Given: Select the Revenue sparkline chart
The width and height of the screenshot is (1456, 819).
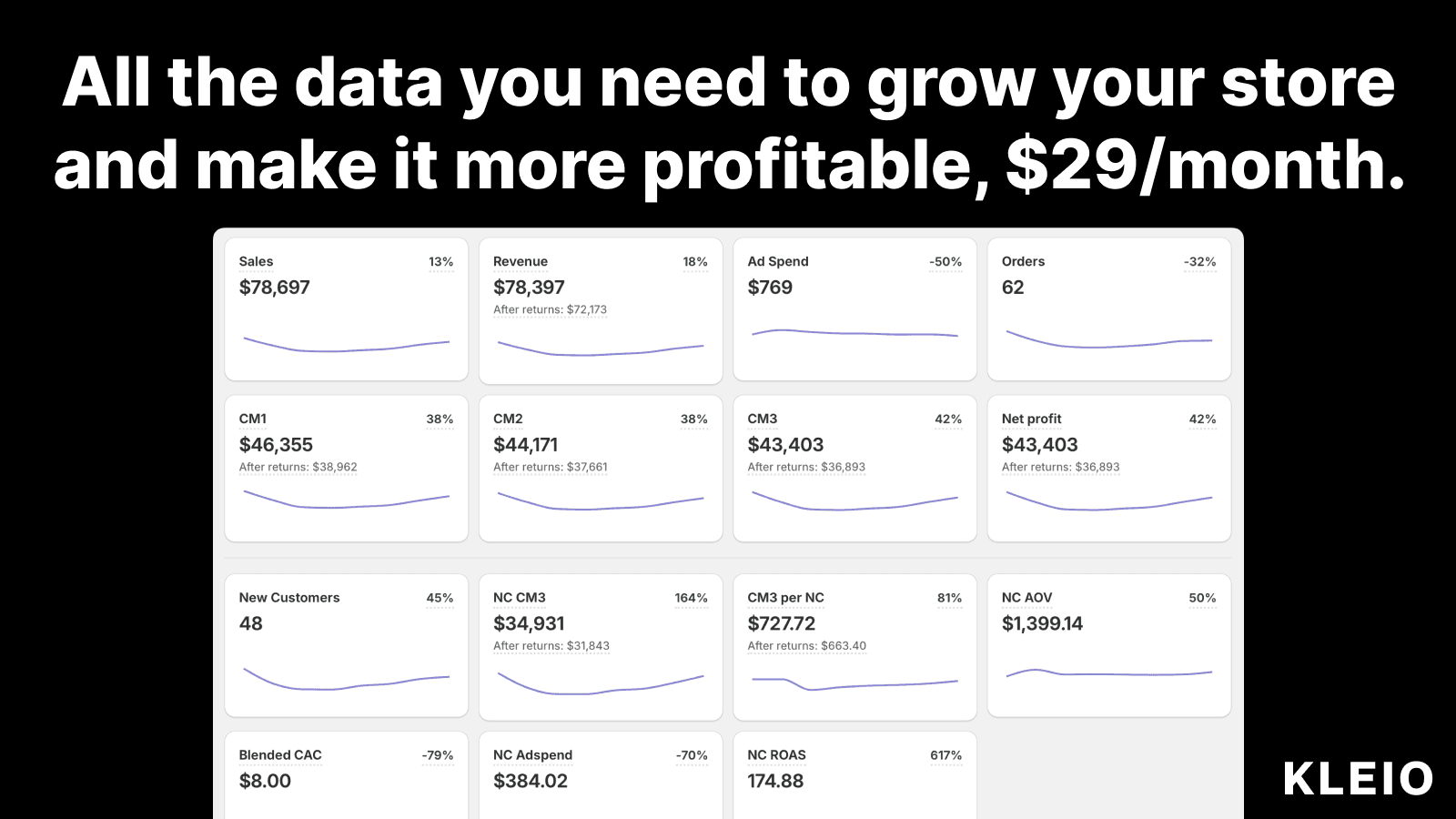Looking at the screenshot, I should coord(601,349).
